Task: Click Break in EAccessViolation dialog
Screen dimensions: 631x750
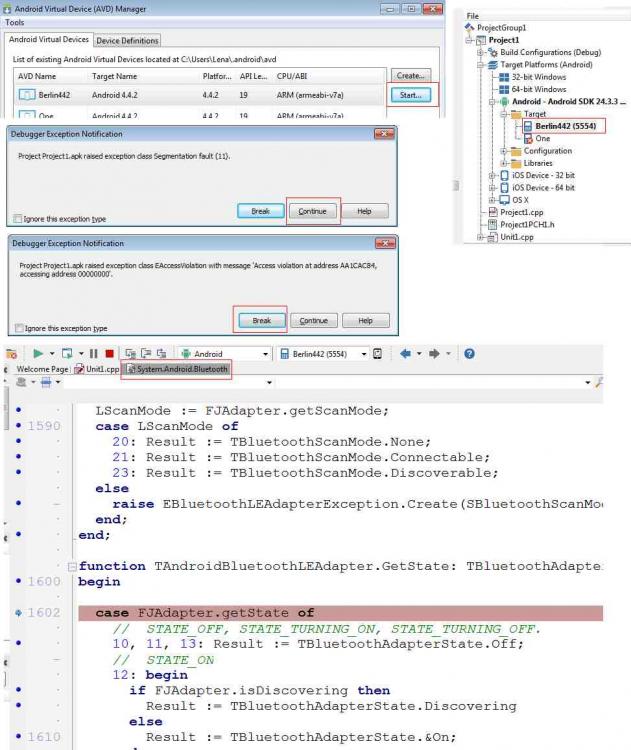Action: point(262,320)
